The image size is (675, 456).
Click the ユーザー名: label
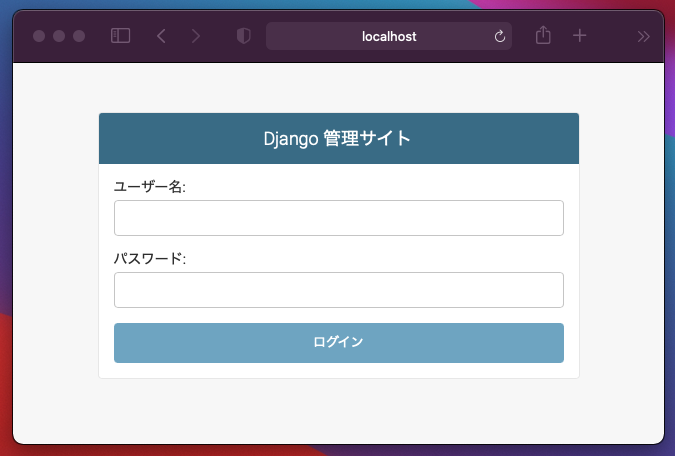click(150, 187)
